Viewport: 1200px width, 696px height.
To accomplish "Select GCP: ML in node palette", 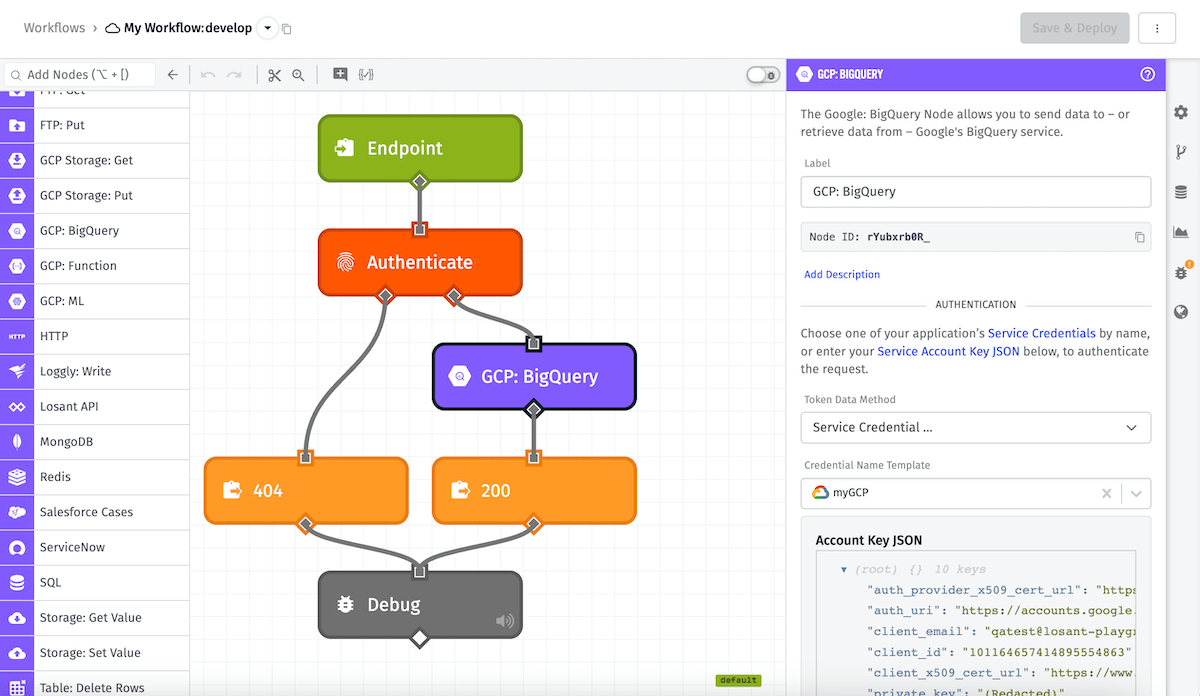I will pyautogui.click(x=95, y=301).
